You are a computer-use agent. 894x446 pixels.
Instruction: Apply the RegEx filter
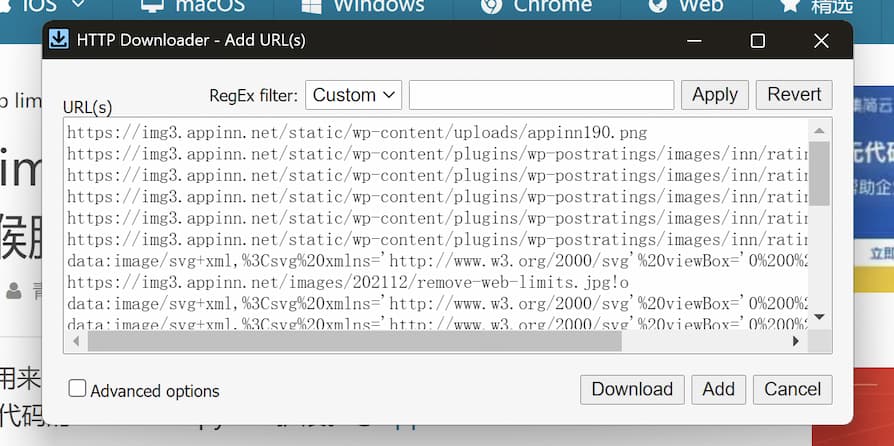click(x=714, y=95)
